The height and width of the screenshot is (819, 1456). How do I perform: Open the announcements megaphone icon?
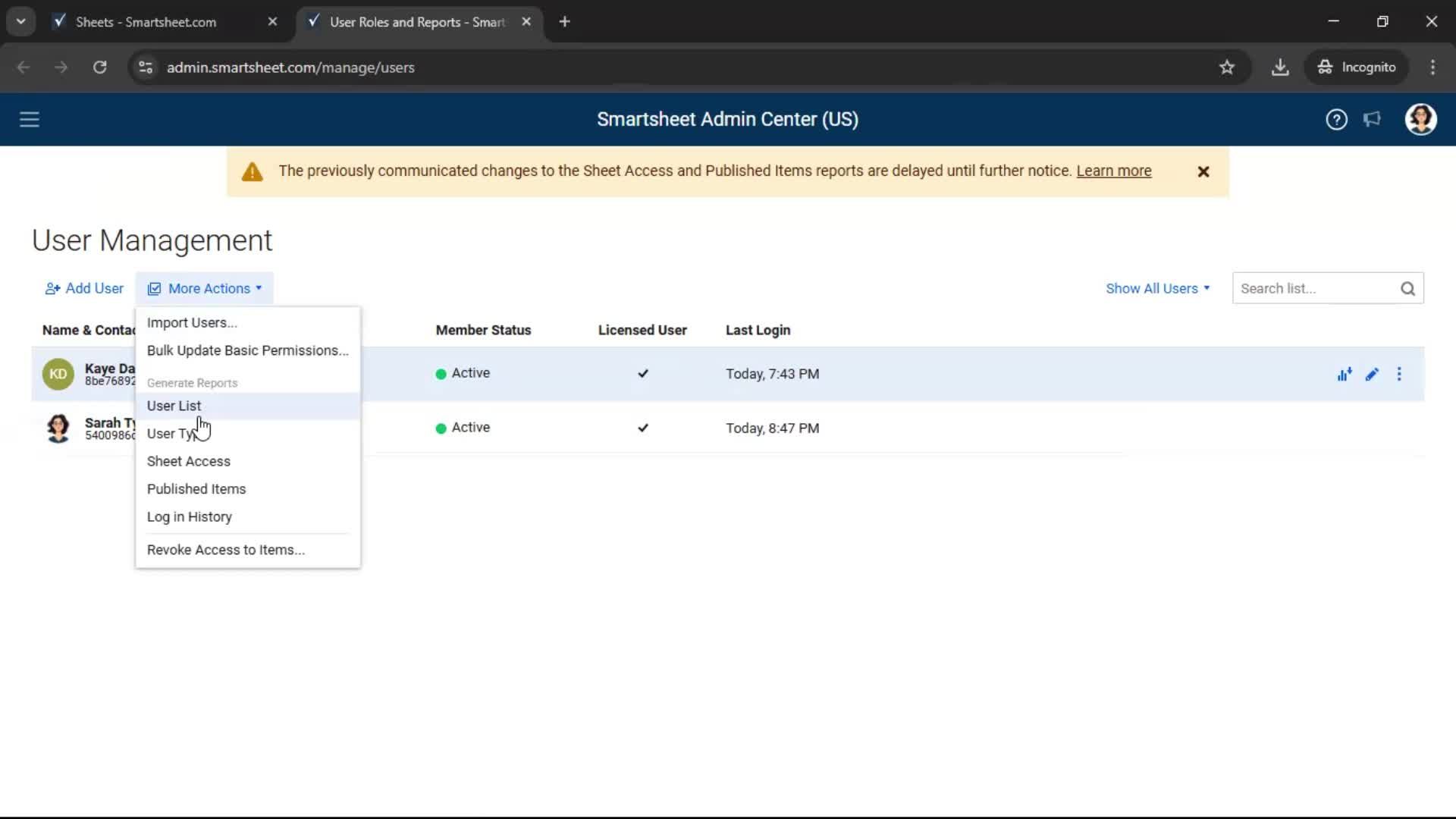(x=1372, y=120)
